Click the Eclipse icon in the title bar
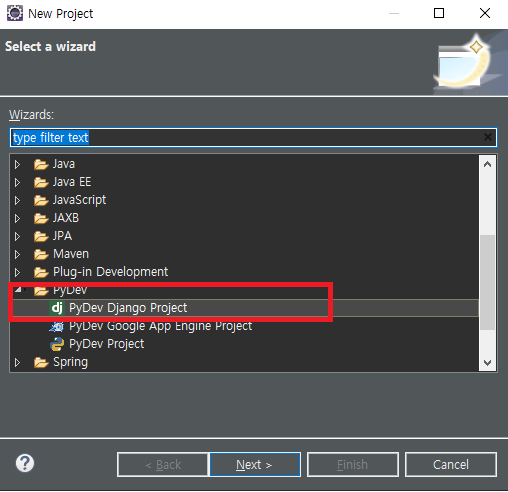 point(15,13)
